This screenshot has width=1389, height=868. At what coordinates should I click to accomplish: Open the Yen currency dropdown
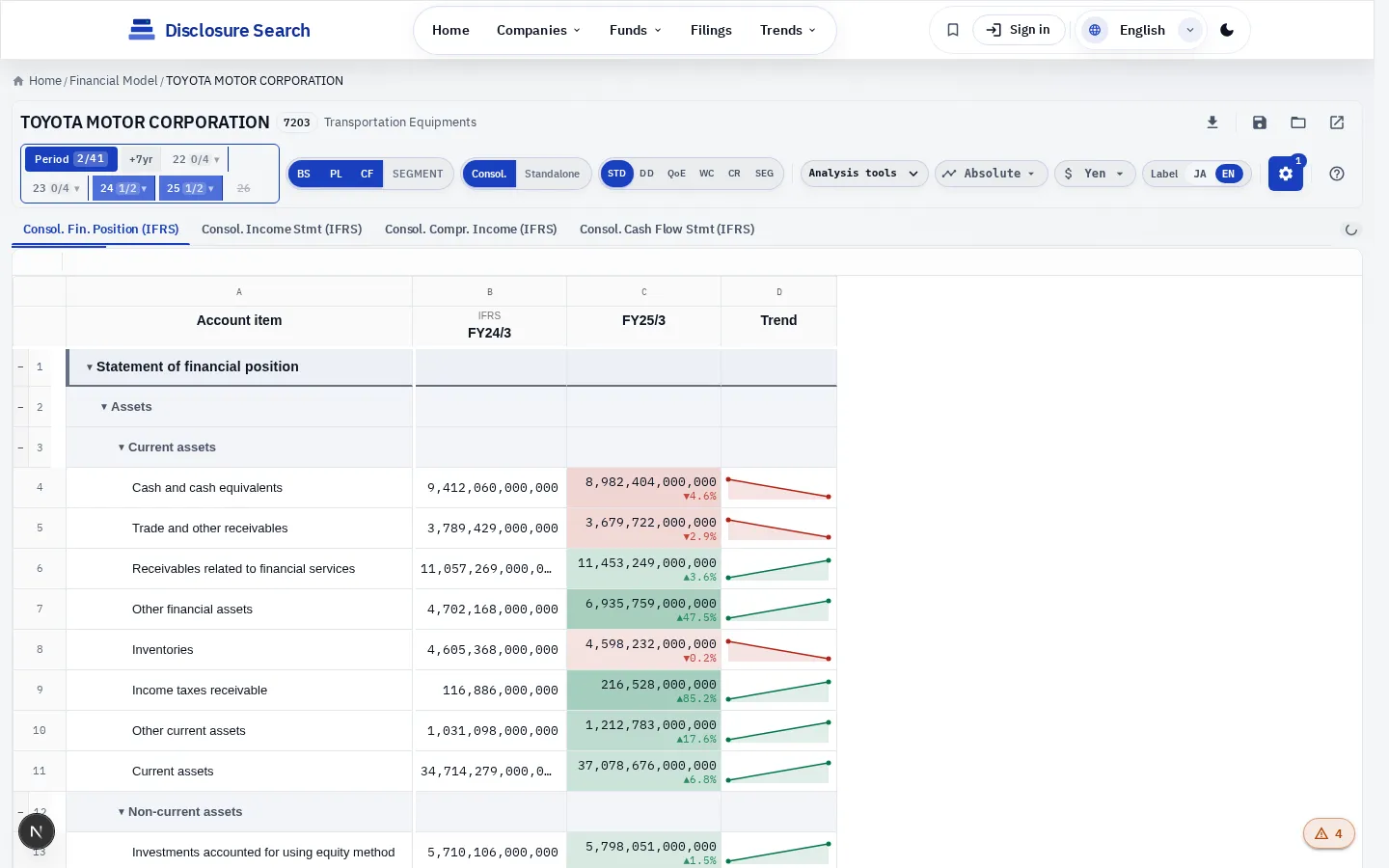click(1095, 174)
